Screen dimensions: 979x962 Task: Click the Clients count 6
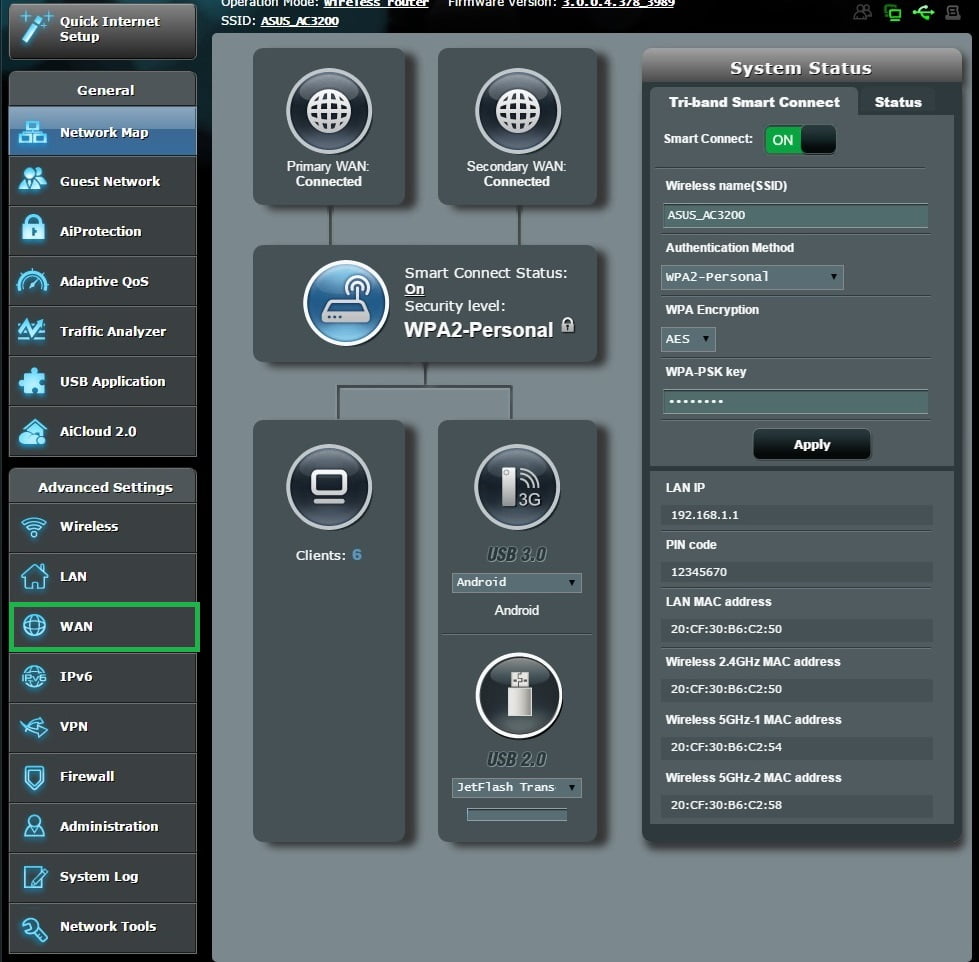(x=357, y=555)
